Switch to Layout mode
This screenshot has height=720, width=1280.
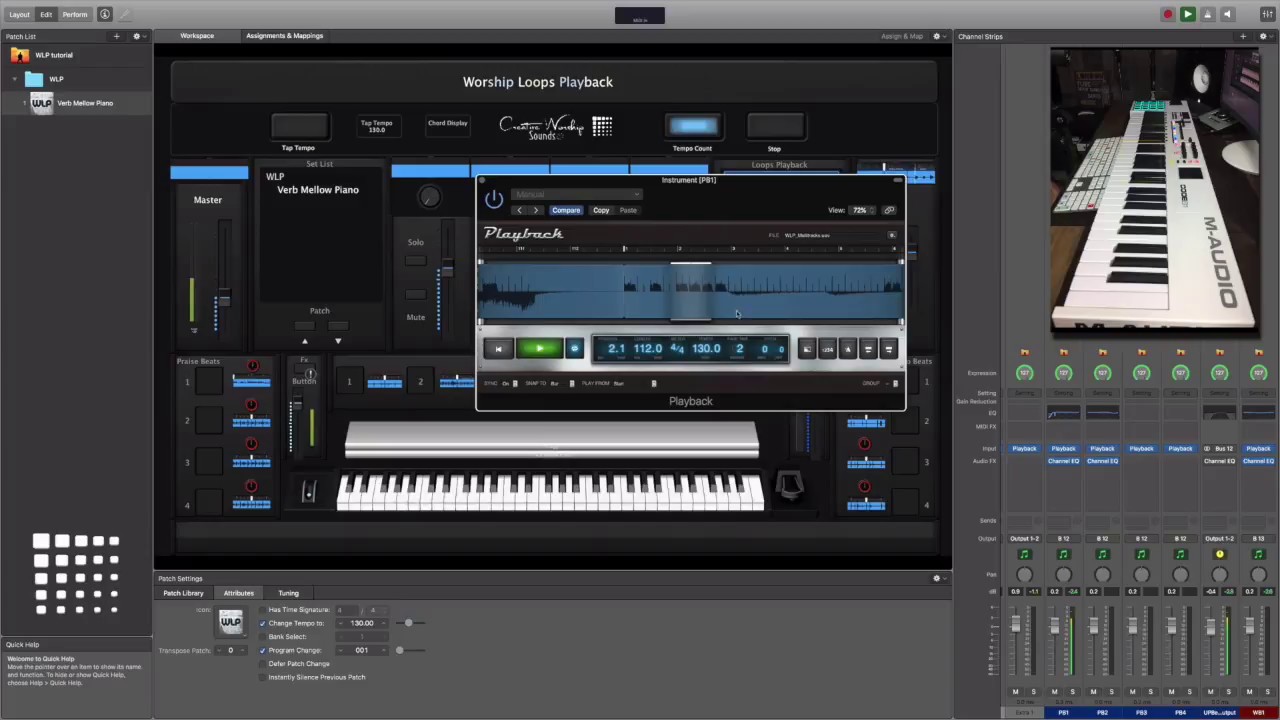coord(19,14)
